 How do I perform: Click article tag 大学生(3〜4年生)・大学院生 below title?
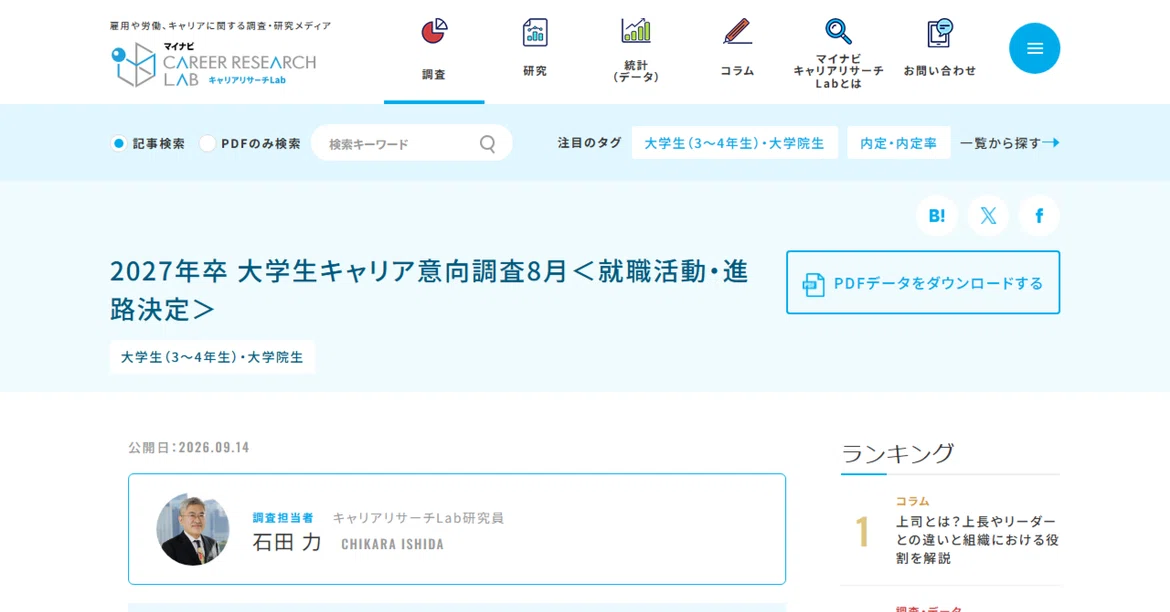tap(212, 357)
